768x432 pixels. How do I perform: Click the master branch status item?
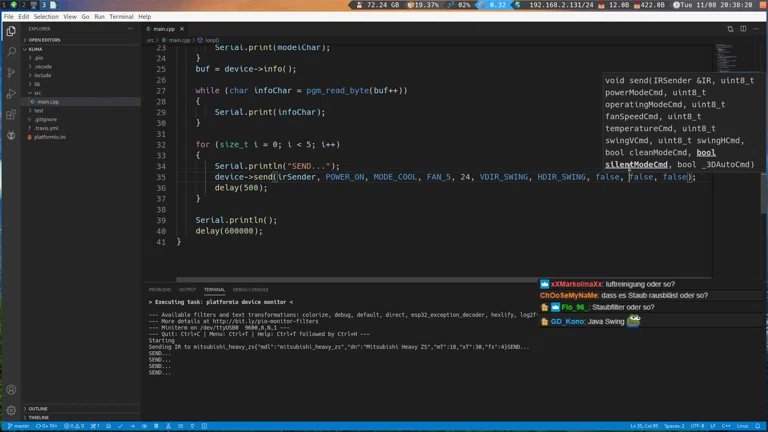pyautogui.click(x=19, y=426)
